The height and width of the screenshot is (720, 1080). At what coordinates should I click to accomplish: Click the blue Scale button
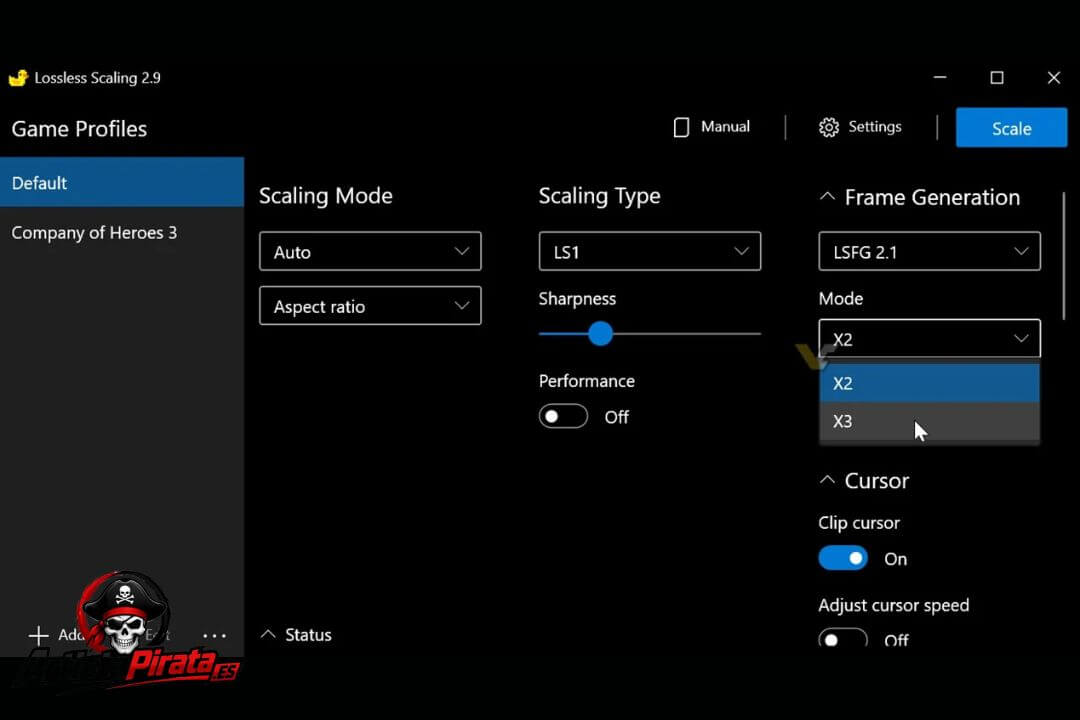pos(1011,127)
